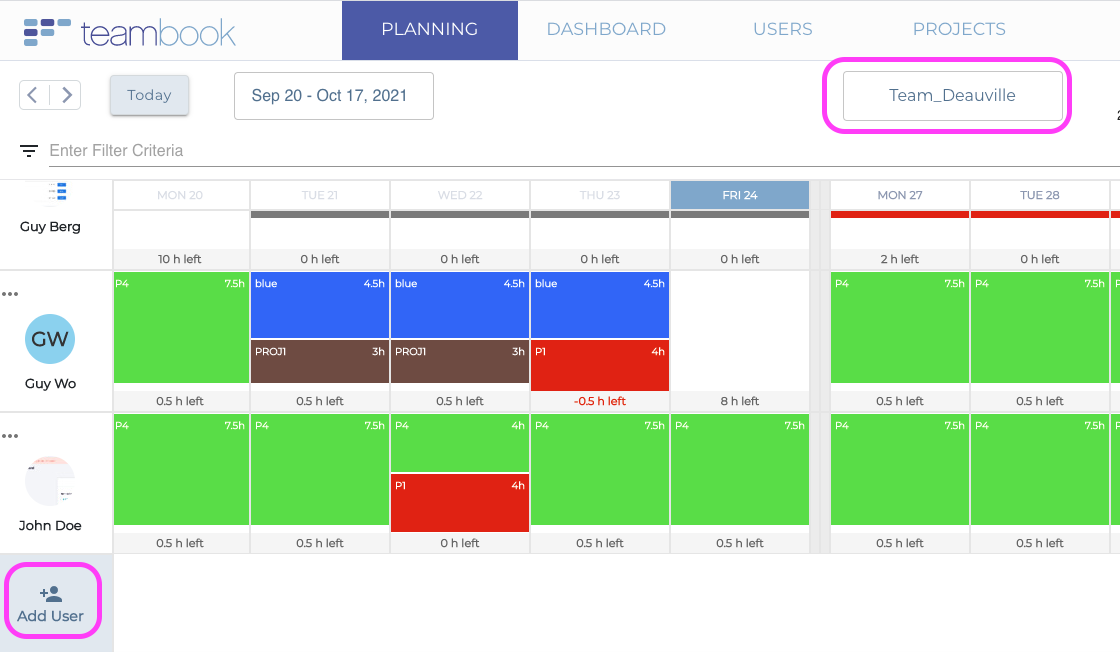Click Guy Wo's PROJ1 3h booking on Wednesday 22
Image resolution: width=1120 pixels, height=652 pixels.
(x=459, y=361)
